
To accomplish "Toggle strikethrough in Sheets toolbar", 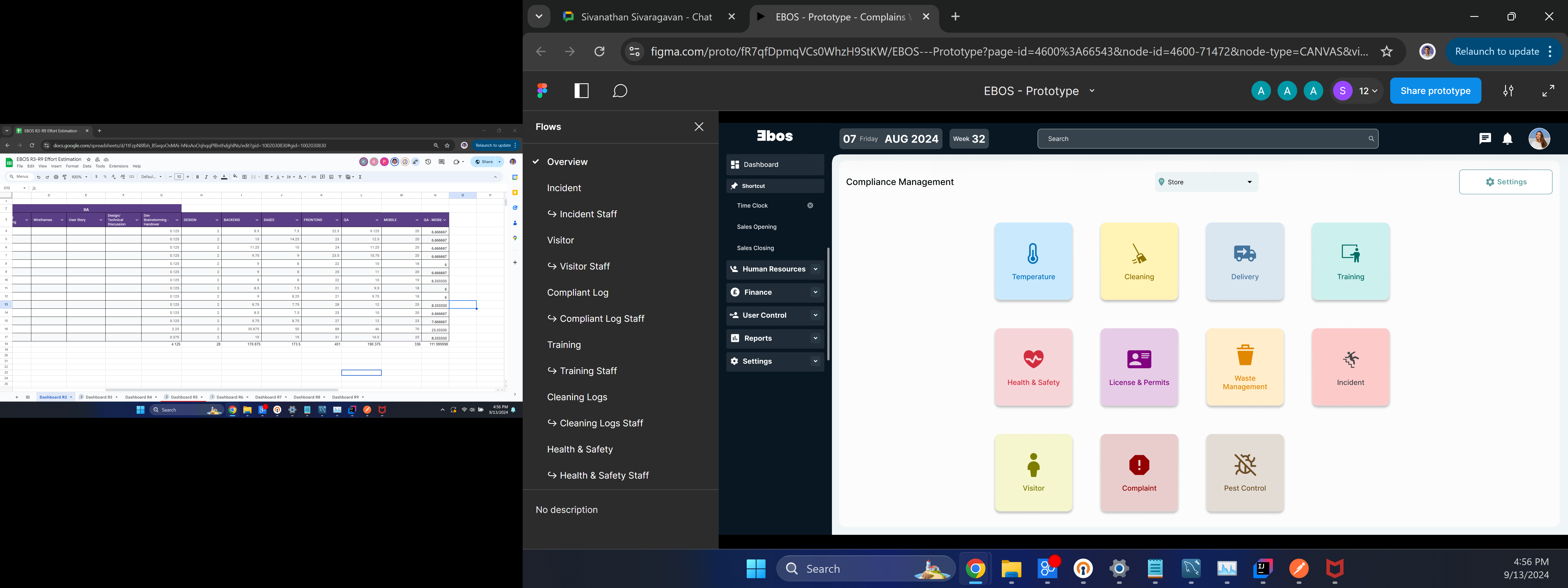I will coord(215,177).
